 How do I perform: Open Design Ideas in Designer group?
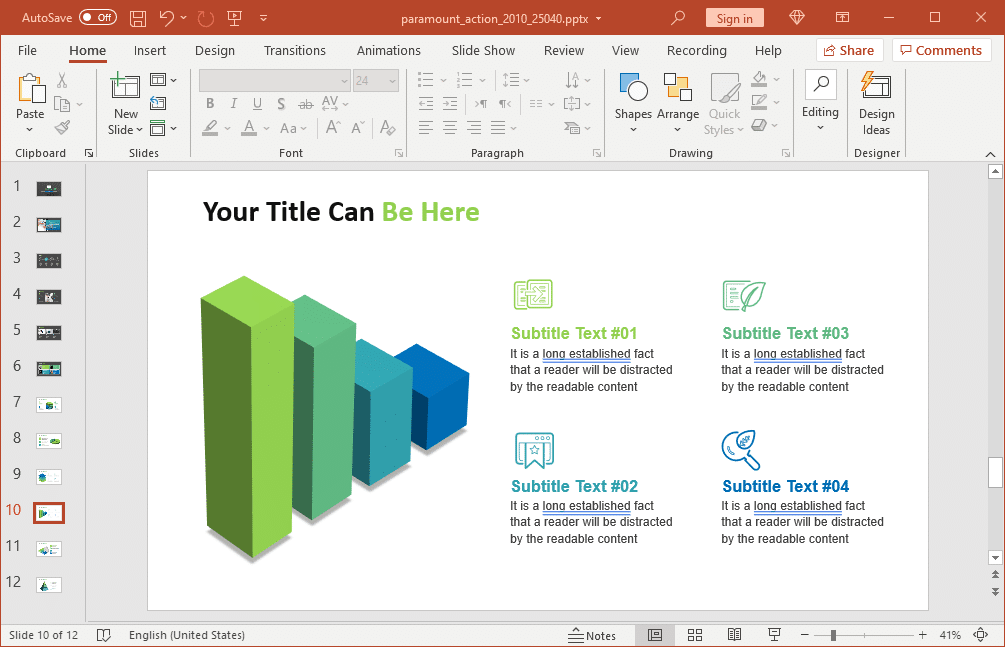(x=876, y=103)
